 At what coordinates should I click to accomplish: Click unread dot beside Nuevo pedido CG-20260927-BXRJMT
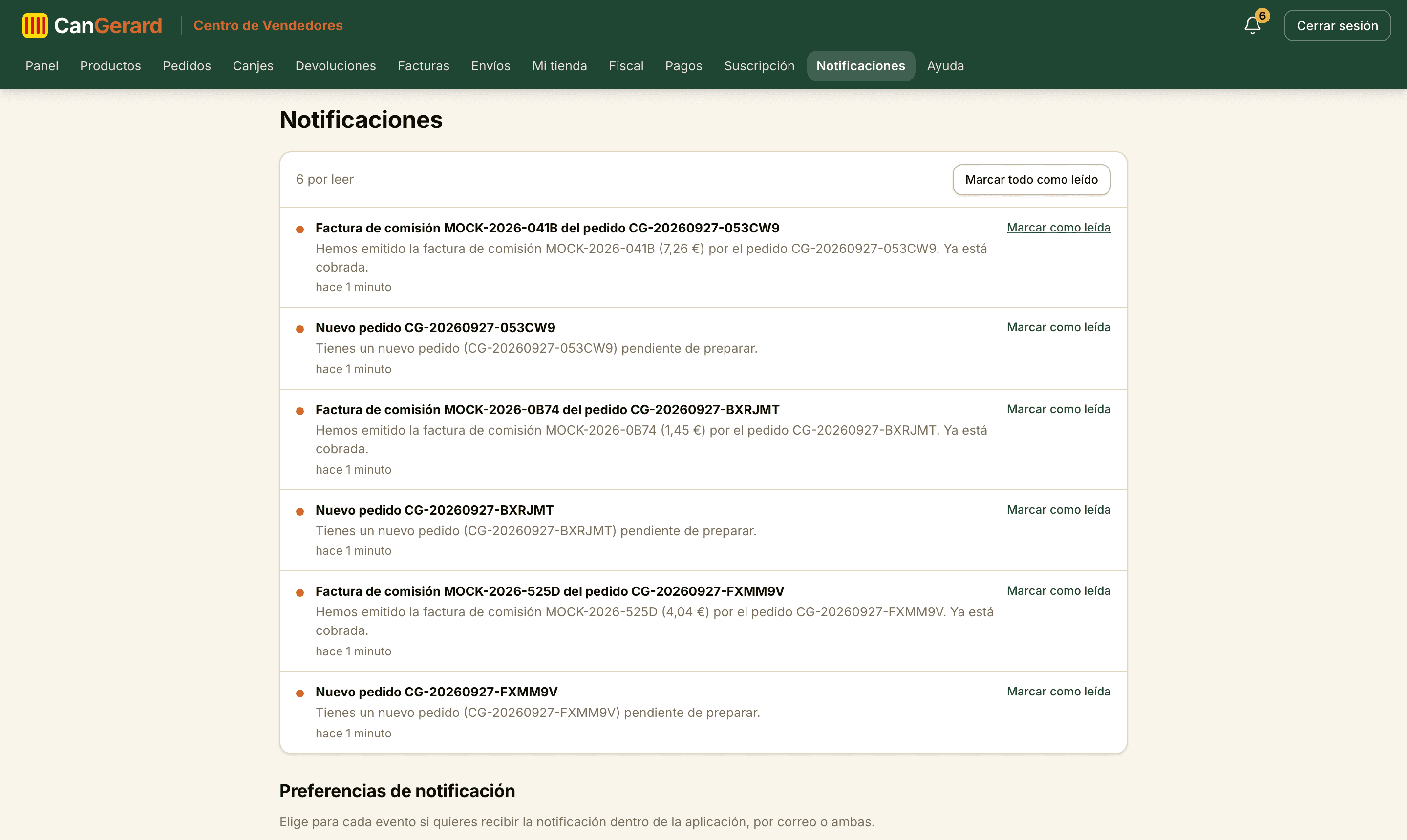300,512
